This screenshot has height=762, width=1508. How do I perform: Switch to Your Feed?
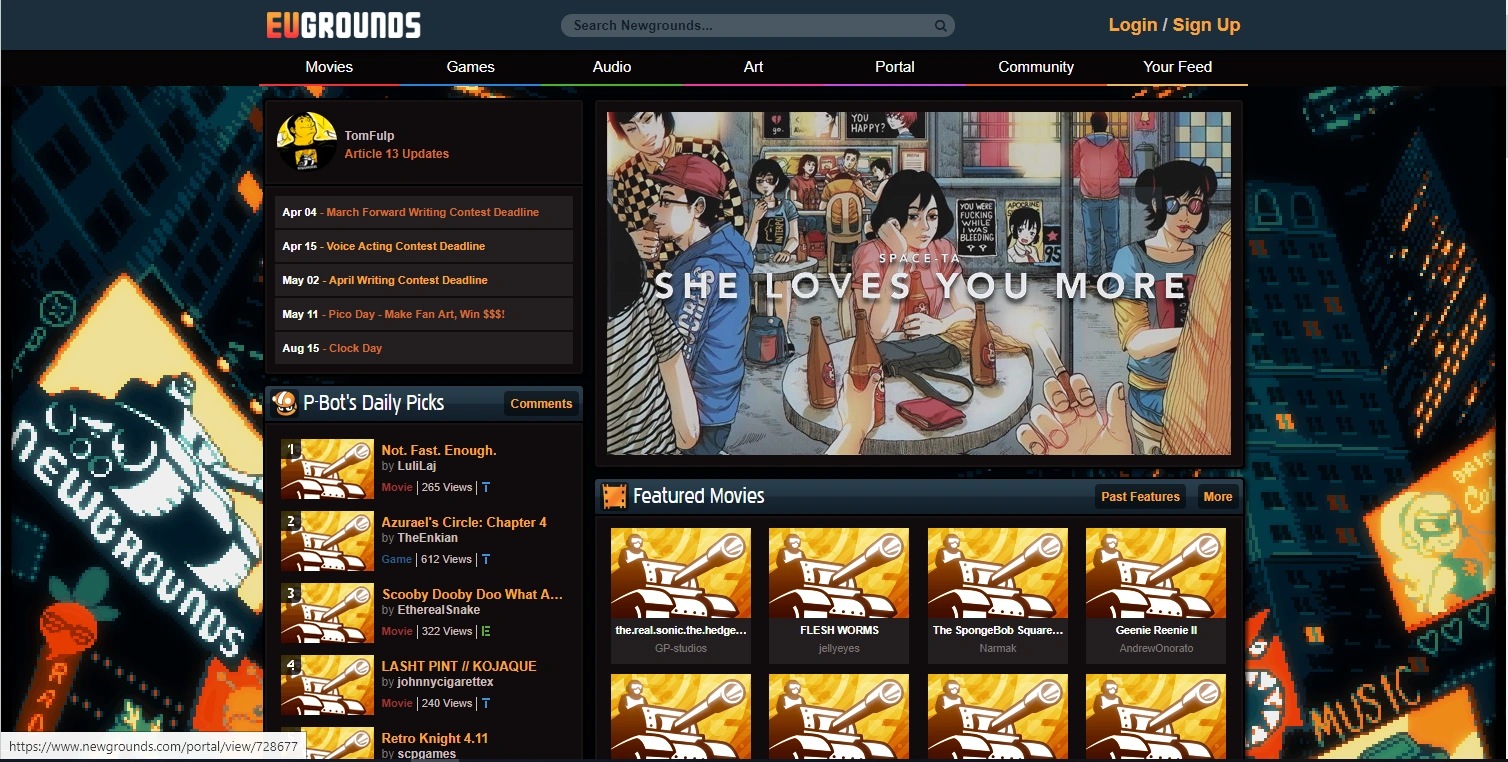tap(1177, 67)
